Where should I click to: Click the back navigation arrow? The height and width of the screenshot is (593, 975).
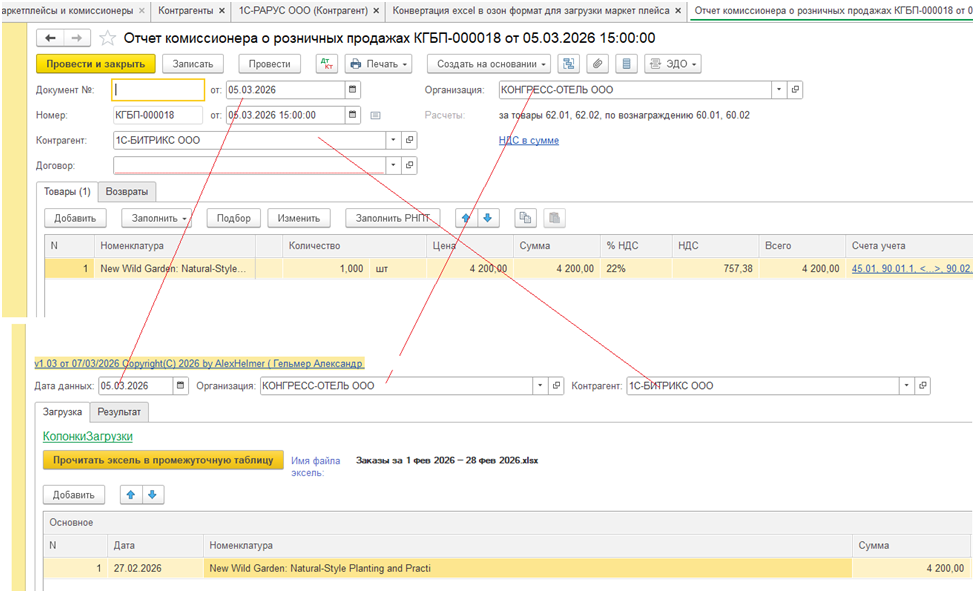point(51,38)
